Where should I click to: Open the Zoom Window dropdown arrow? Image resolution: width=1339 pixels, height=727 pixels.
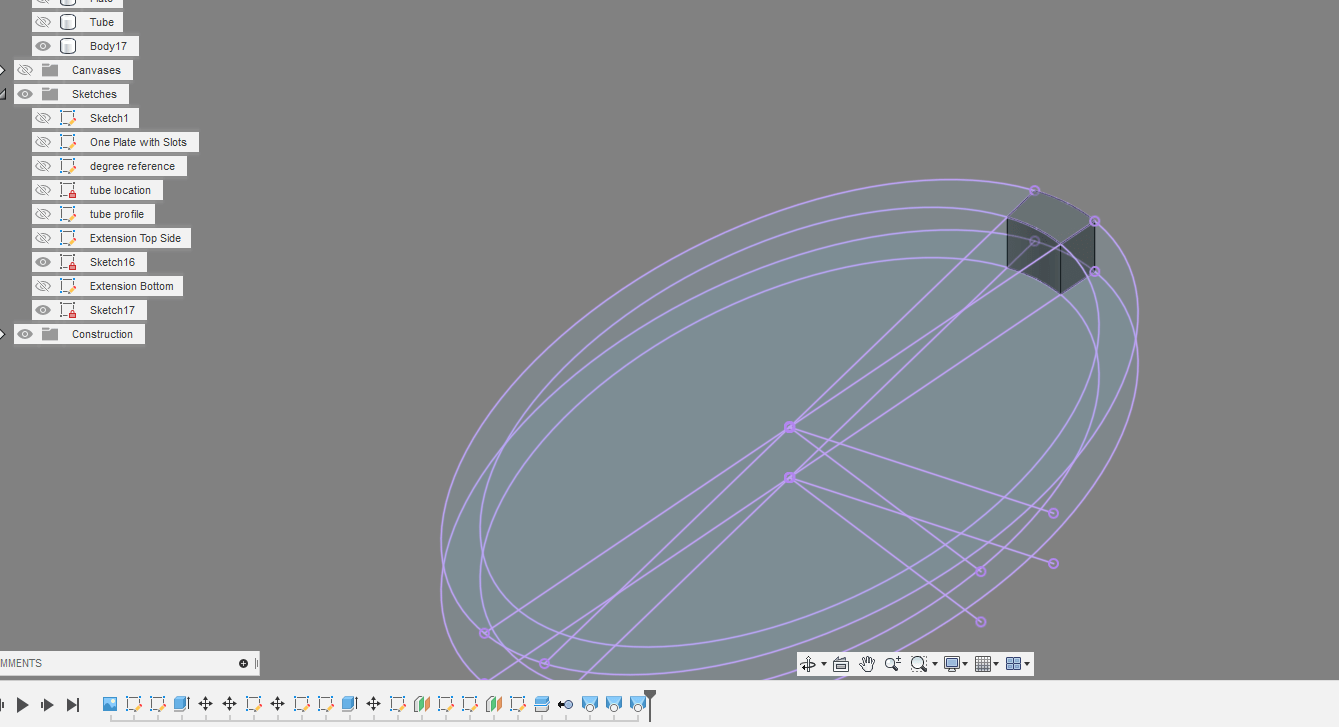pyautogui.click(x=934, y=664)
